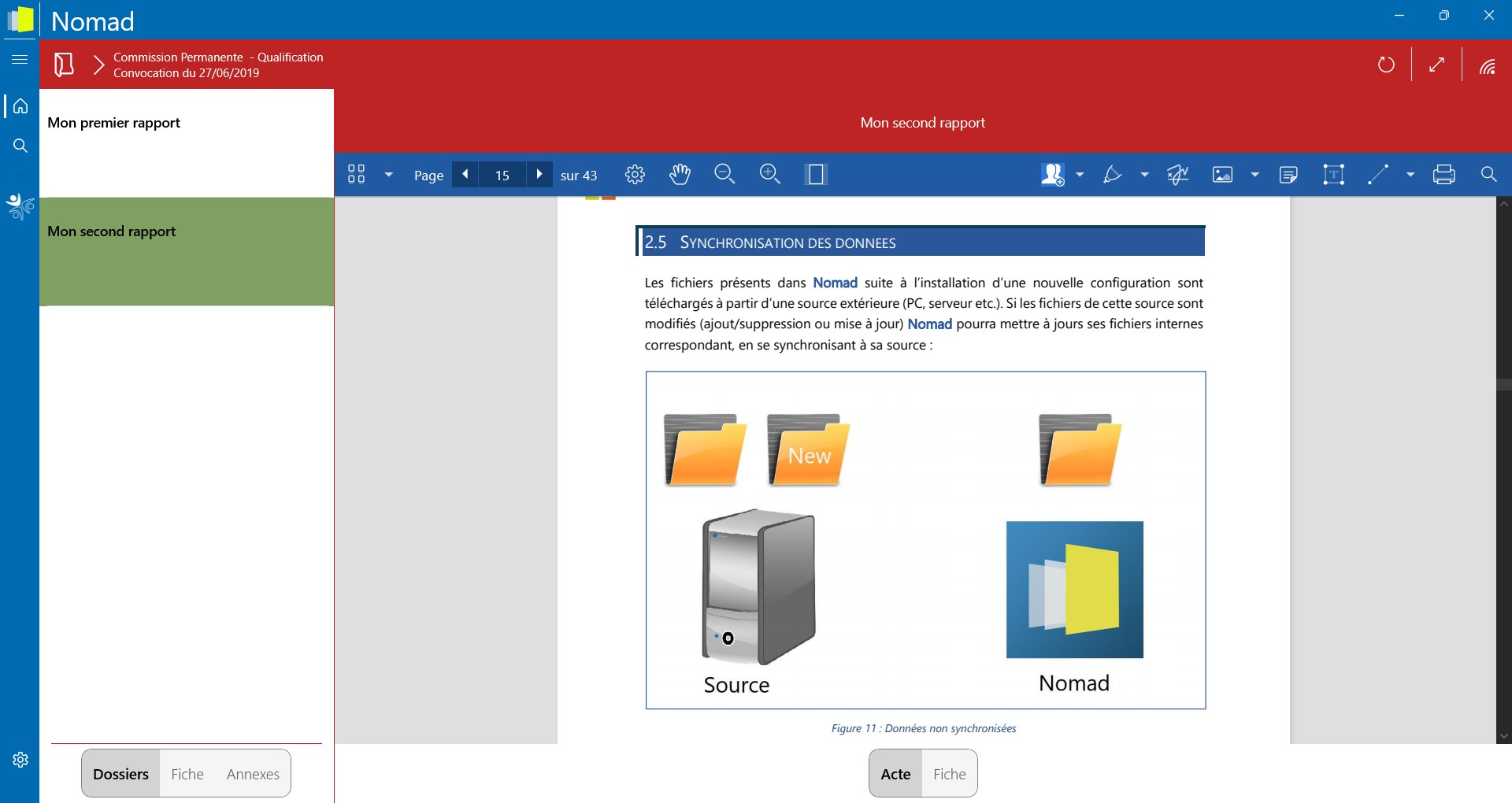Switch to the Annexes tab
The image size is (1512, 803).
point(253,774)
